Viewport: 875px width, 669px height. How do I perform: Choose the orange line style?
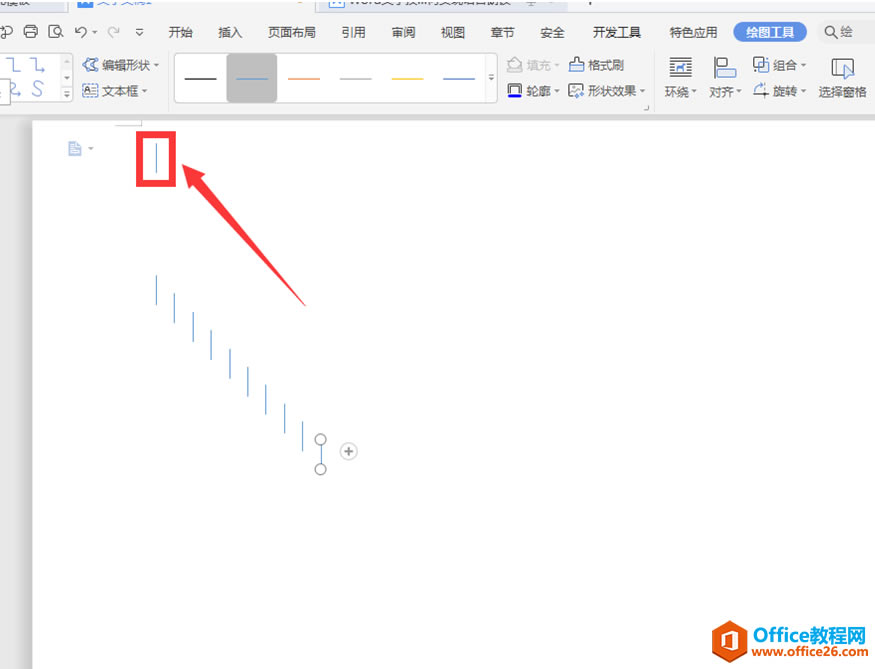pyautogui.click(x=304, y=78)
